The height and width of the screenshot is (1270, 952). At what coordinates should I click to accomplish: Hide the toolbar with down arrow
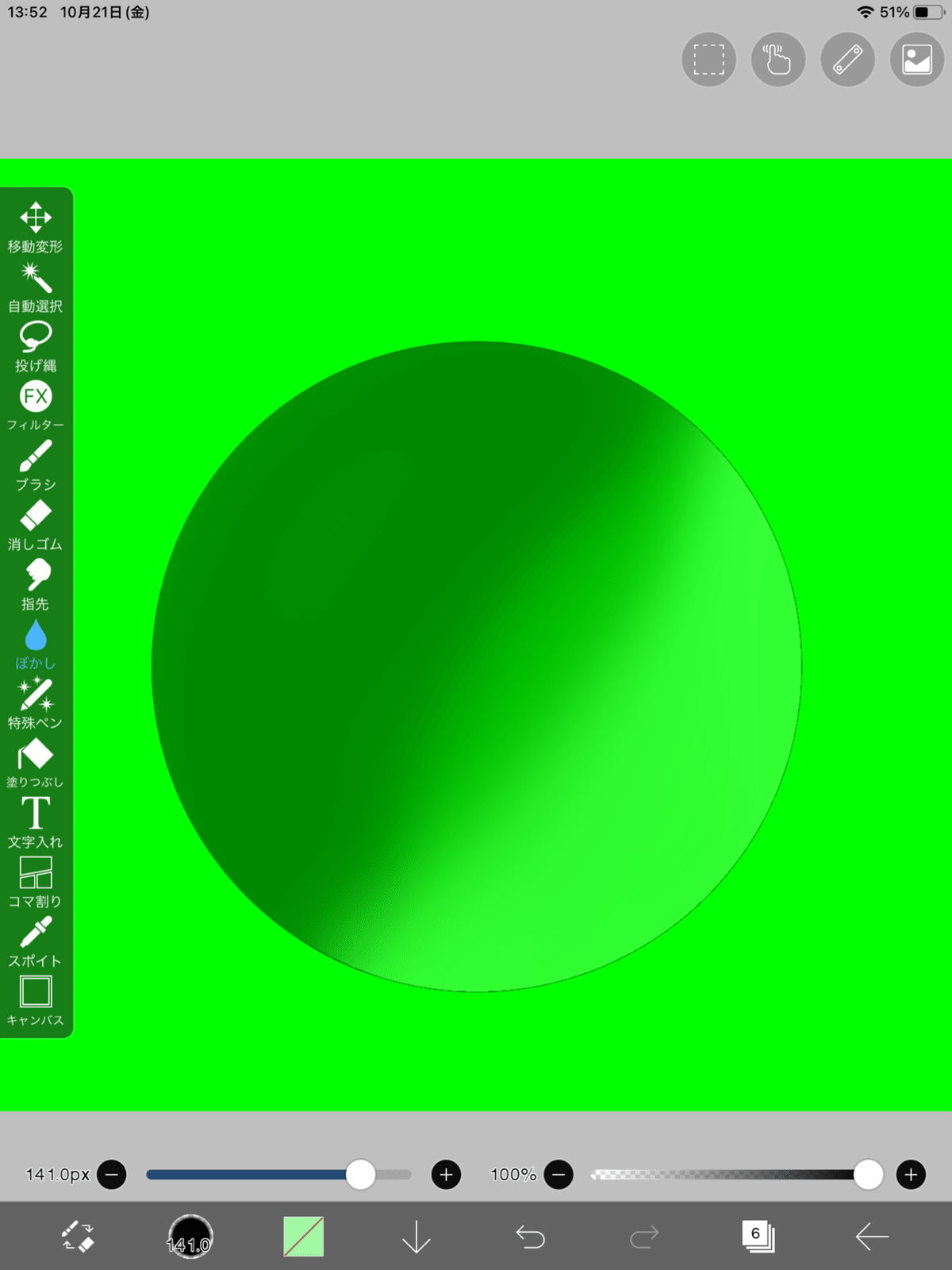pyautogui.click(x=416, y=1237)
